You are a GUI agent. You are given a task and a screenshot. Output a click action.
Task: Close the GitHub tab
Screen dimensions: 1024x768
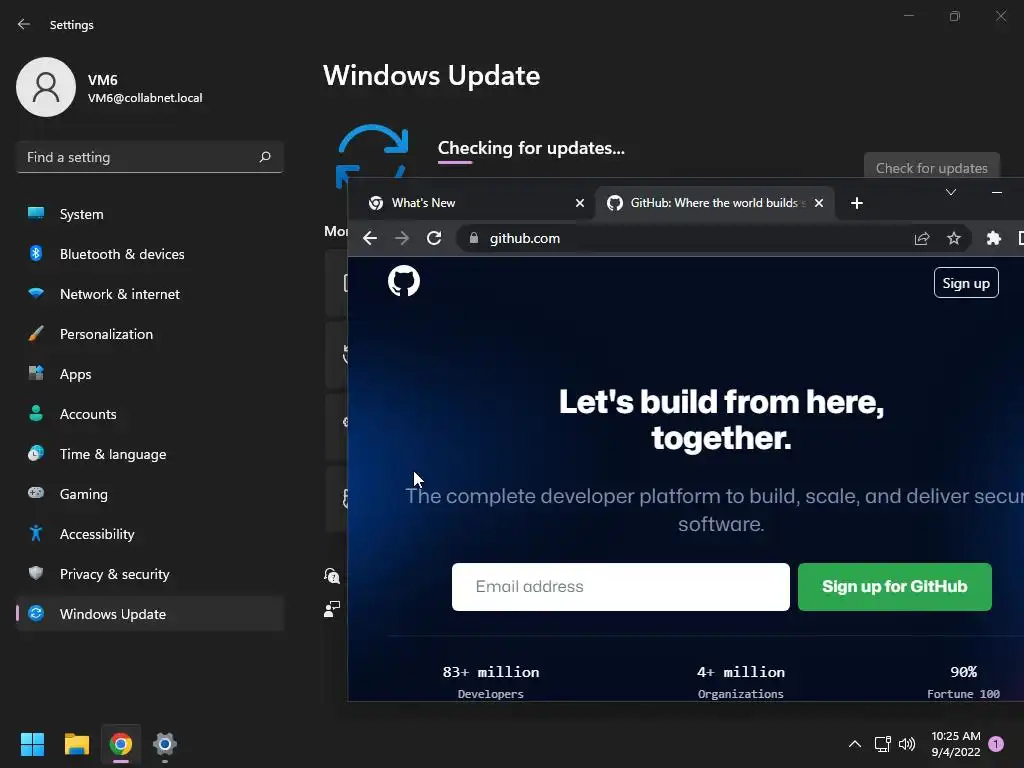point(819,203)
